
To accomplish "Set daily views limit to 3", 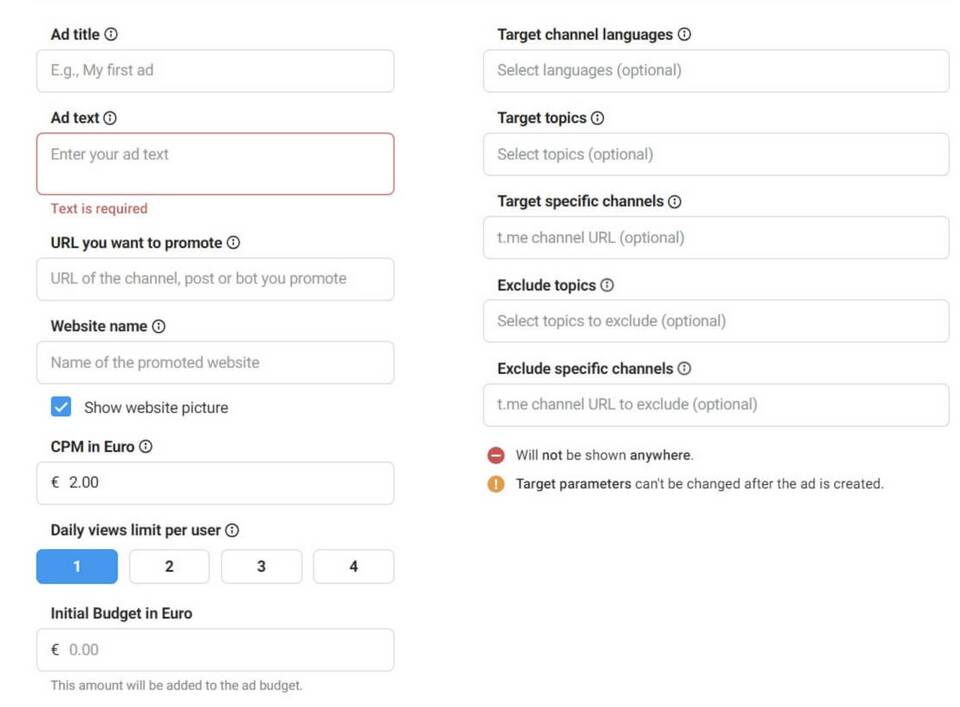I will pyautogui.click(x=261, y=567).
